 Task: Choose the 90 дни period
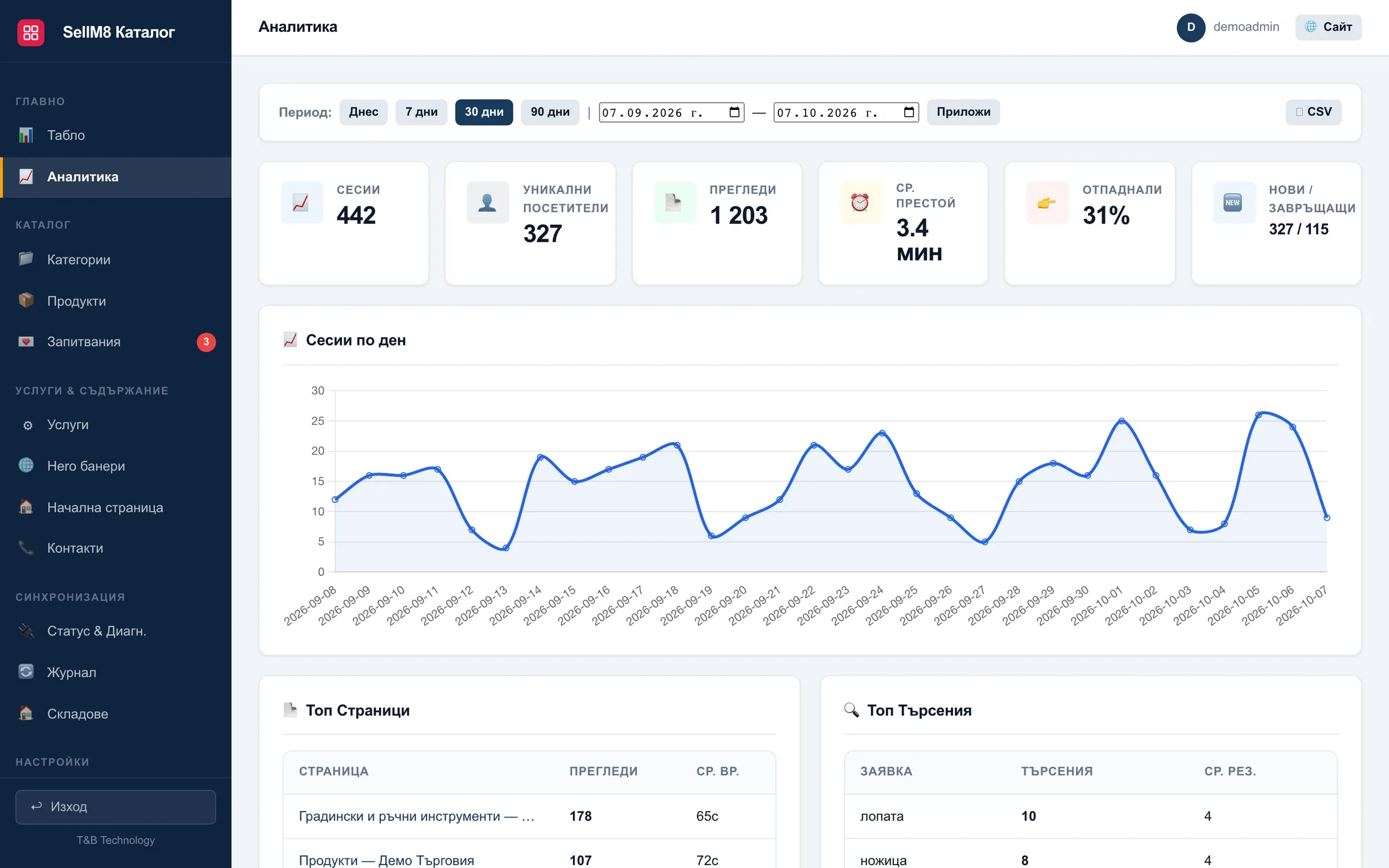tap(550, 112)
